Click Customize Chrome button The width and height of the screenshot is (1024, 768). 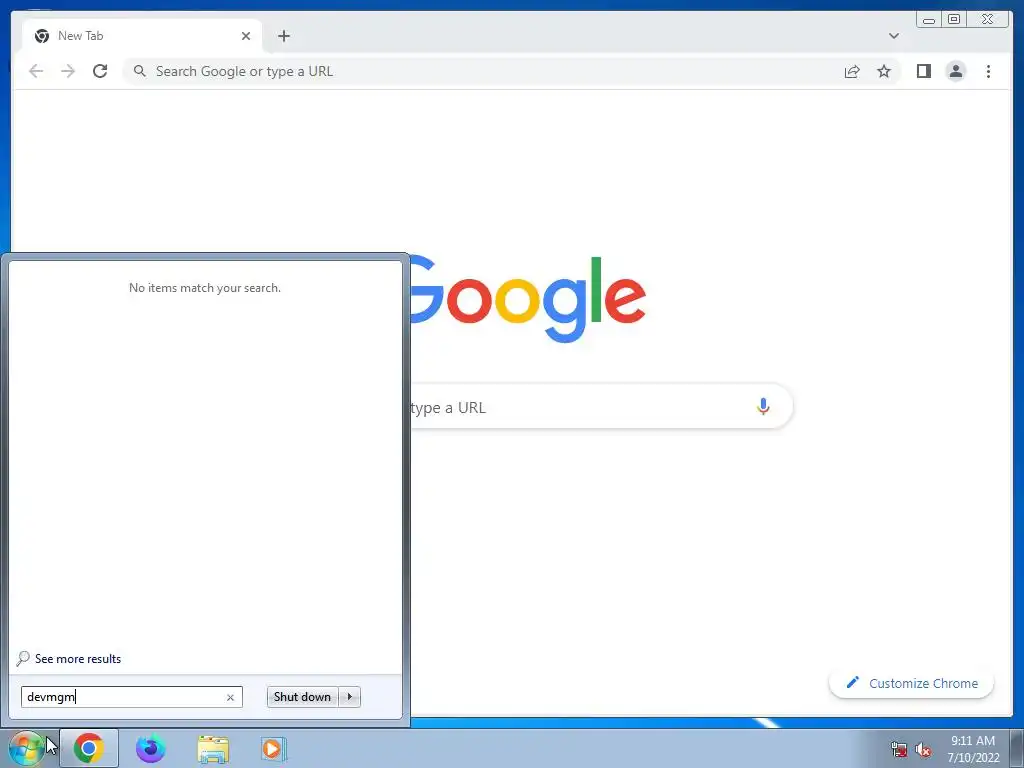(x=912, y=683)
